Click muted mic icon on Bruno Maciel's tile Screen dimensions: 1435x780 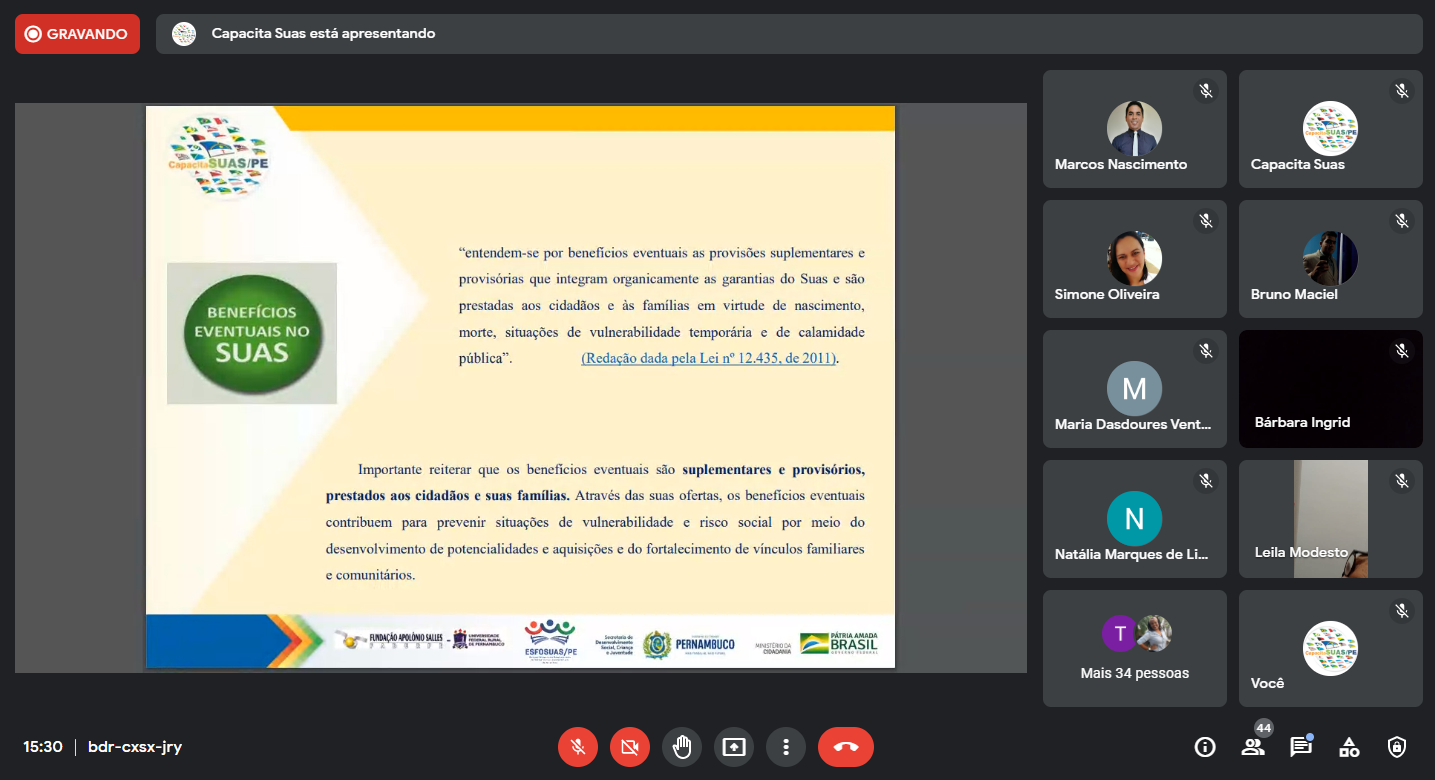pos(1402,221)
